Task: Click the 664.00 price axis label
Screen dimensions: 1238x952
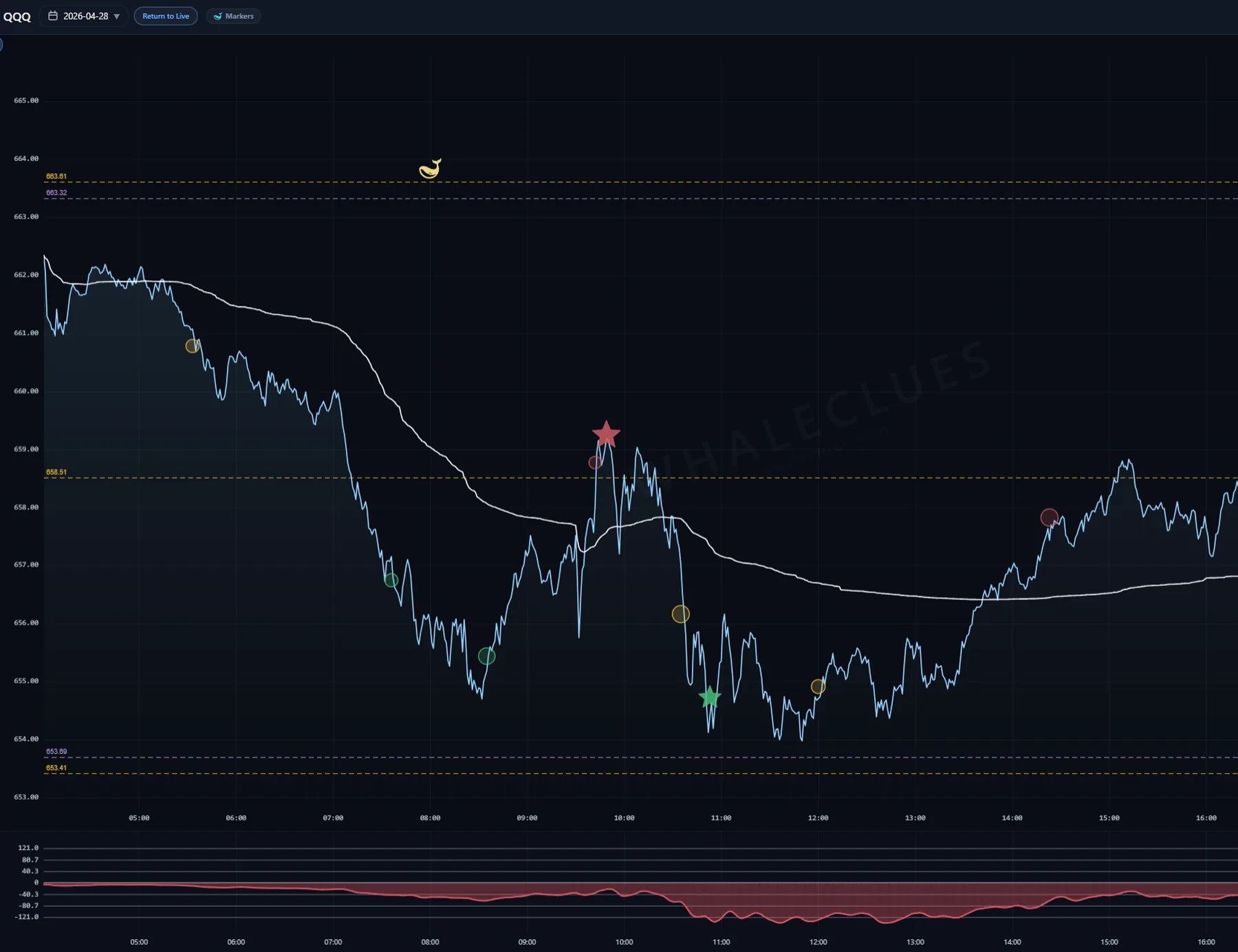Action: coord(26,159)
